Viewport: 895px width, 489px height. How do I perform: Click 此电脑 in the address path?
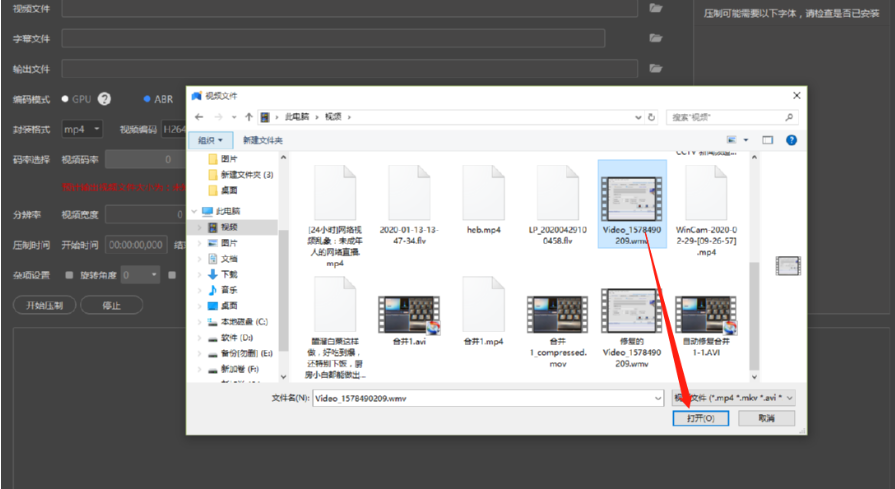(x=297, y=117)
